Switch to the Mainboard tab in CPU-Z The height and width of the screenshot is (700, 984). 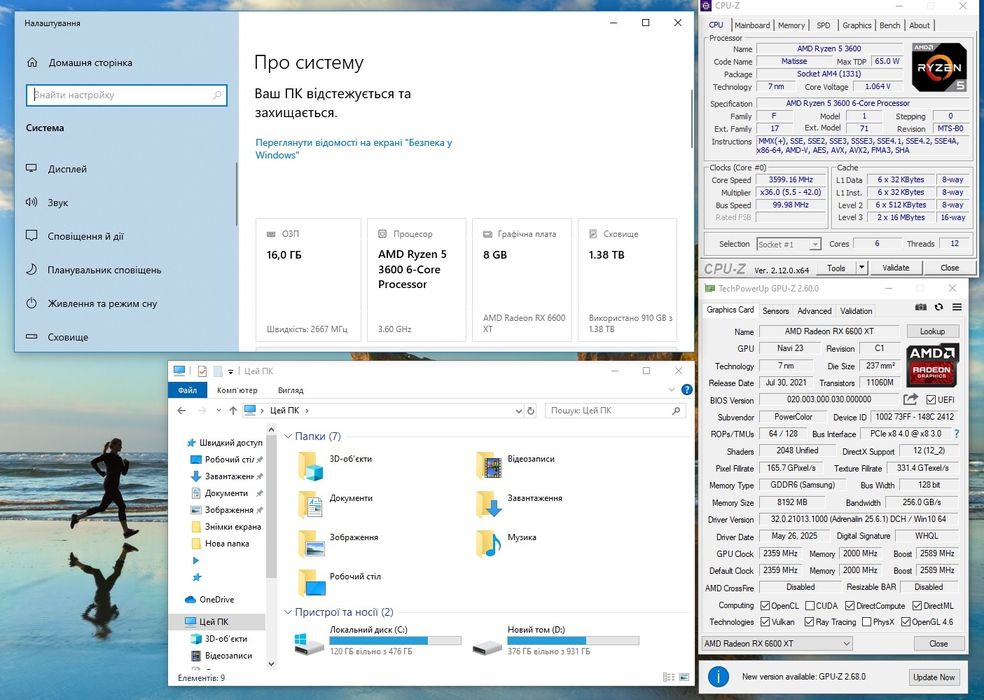[x=752, y=25]
